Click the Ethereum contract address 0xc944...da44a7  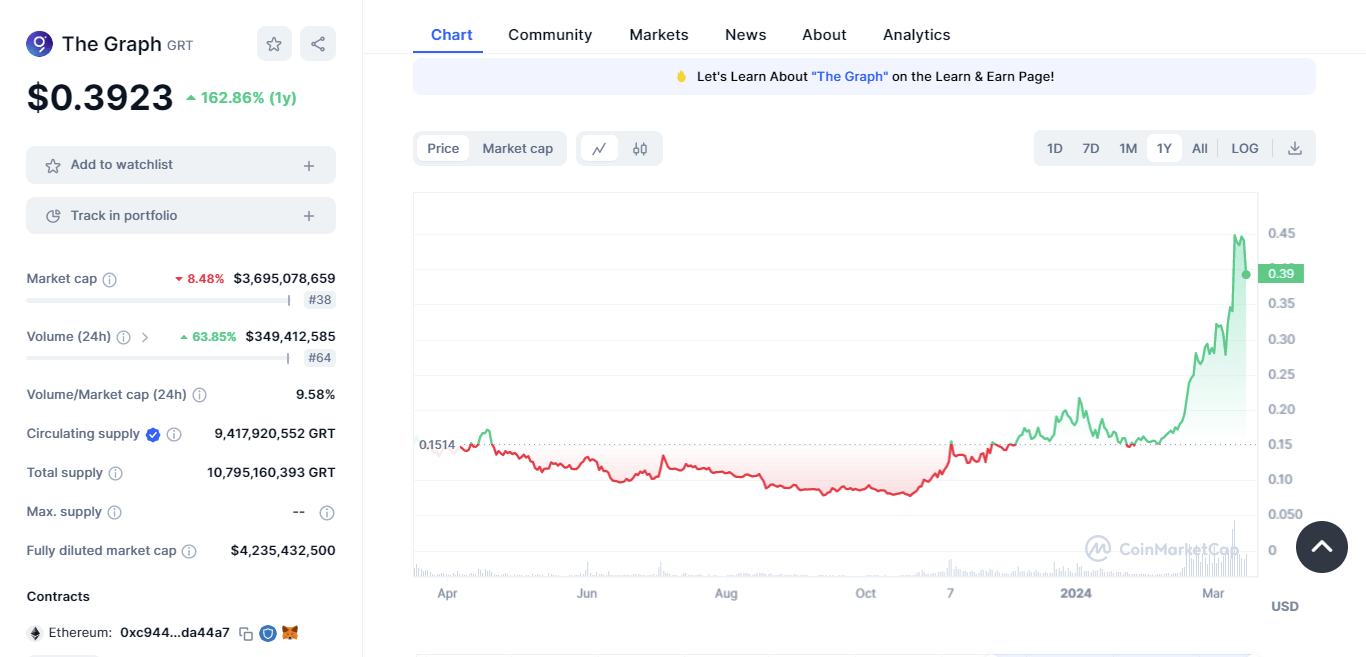tap(175, 633)
